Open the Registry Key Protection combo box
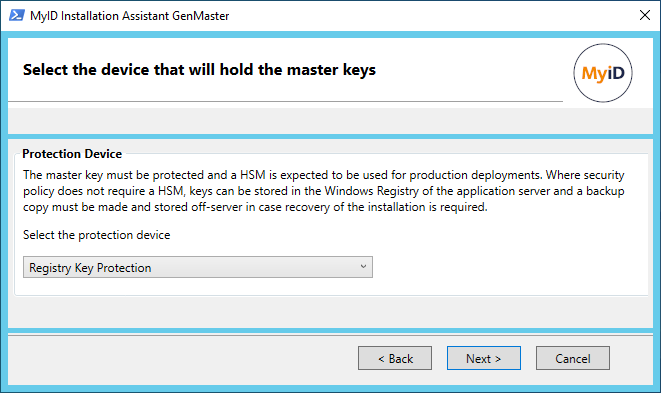661x393 pixels. pos(198,267)
